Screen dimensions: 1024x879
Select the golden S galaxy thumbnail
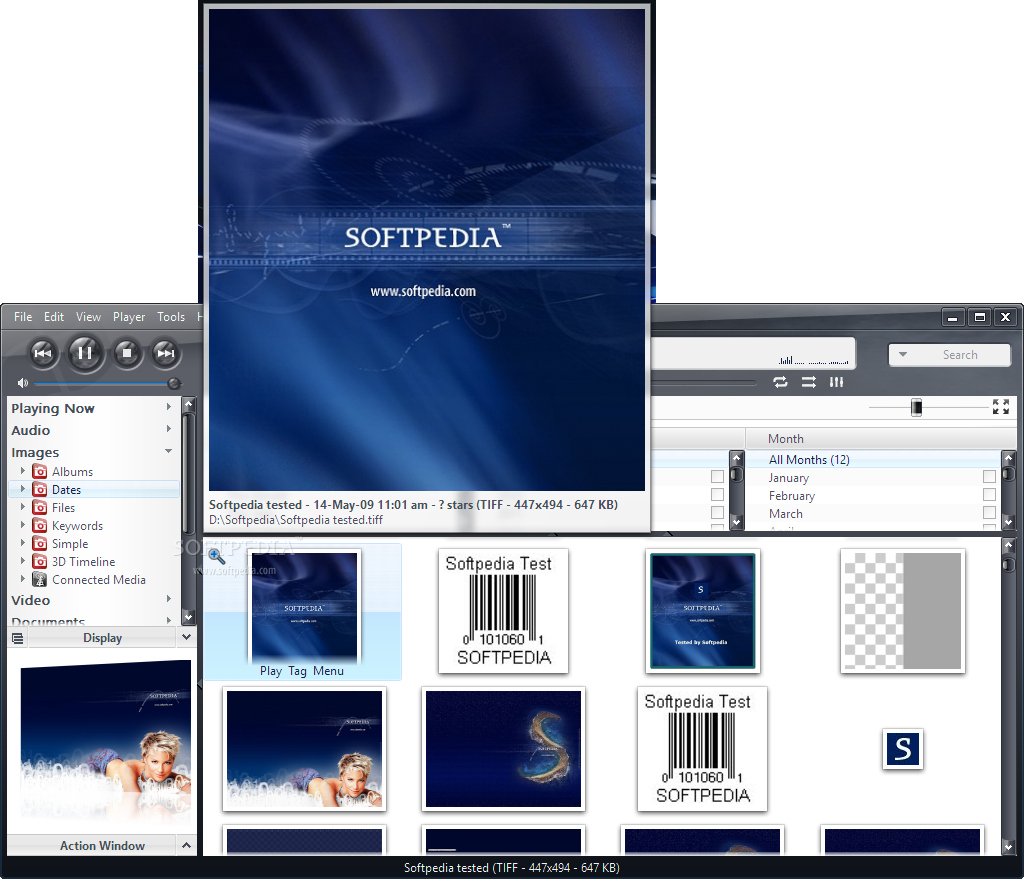pos(503,749)
